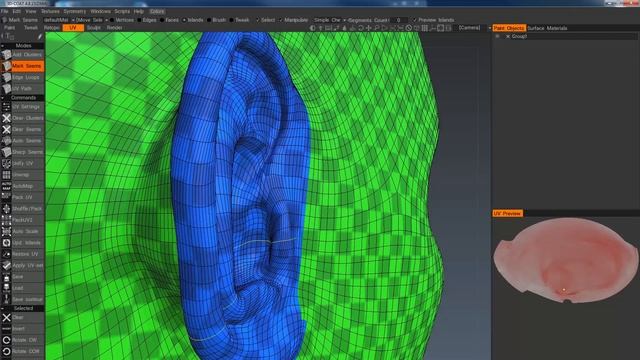This screenshot has height=360, width=640.
Task: Open the Edit menu
Action: pos(16,11)
